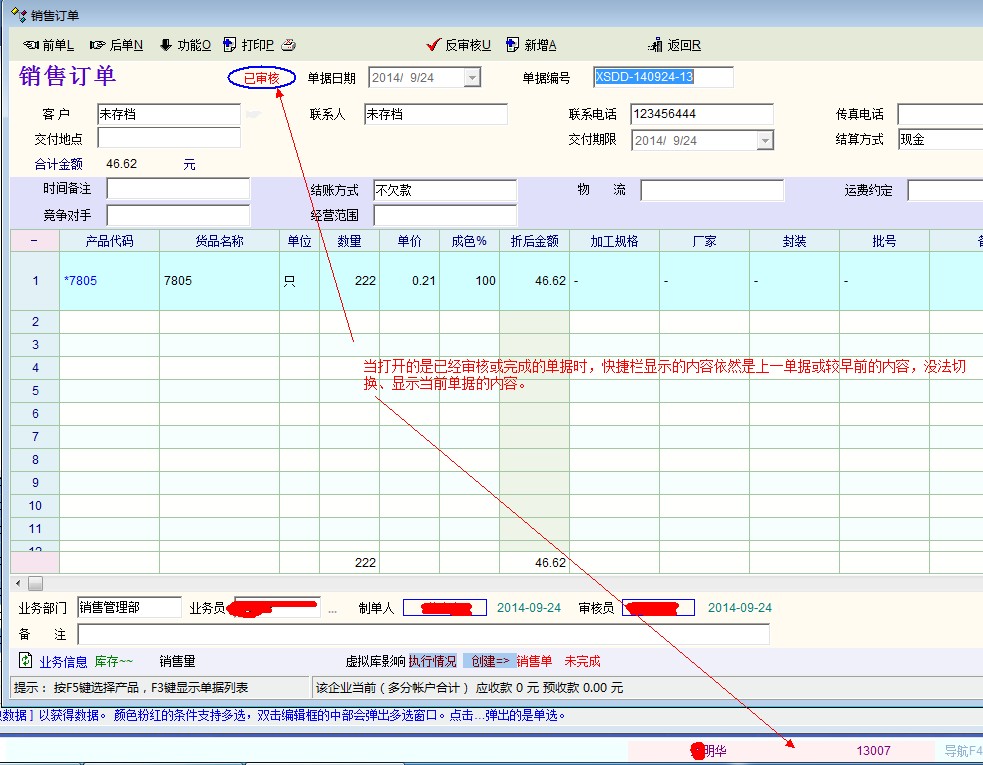Image resolution: width=983 pixels, height=765 pixels.
Task: Collapse grid using the minus header cell
Action: tap(34, 241)
